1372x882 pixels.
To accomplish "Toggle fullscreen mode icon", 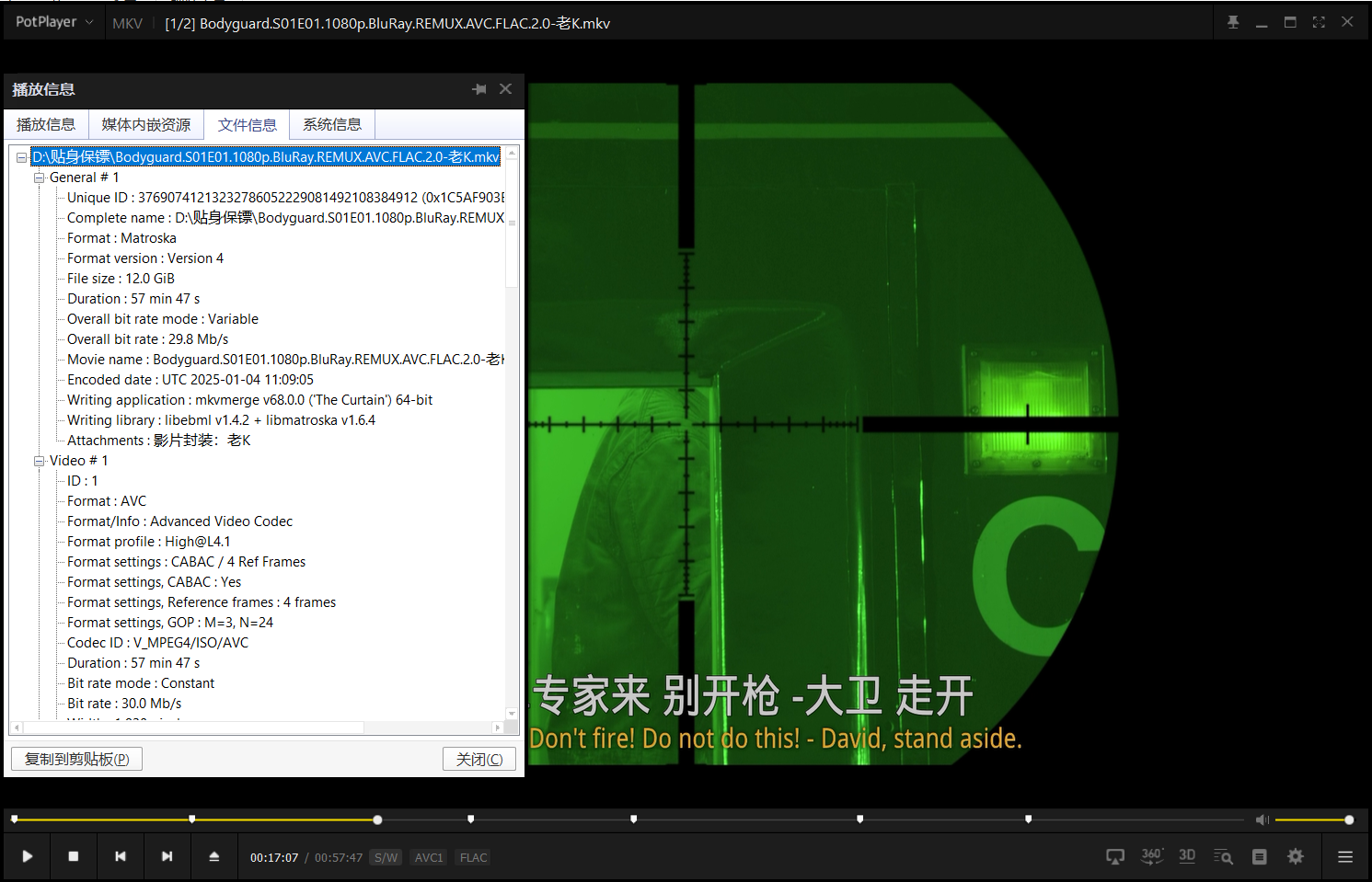I will (x=1319, y=22).
